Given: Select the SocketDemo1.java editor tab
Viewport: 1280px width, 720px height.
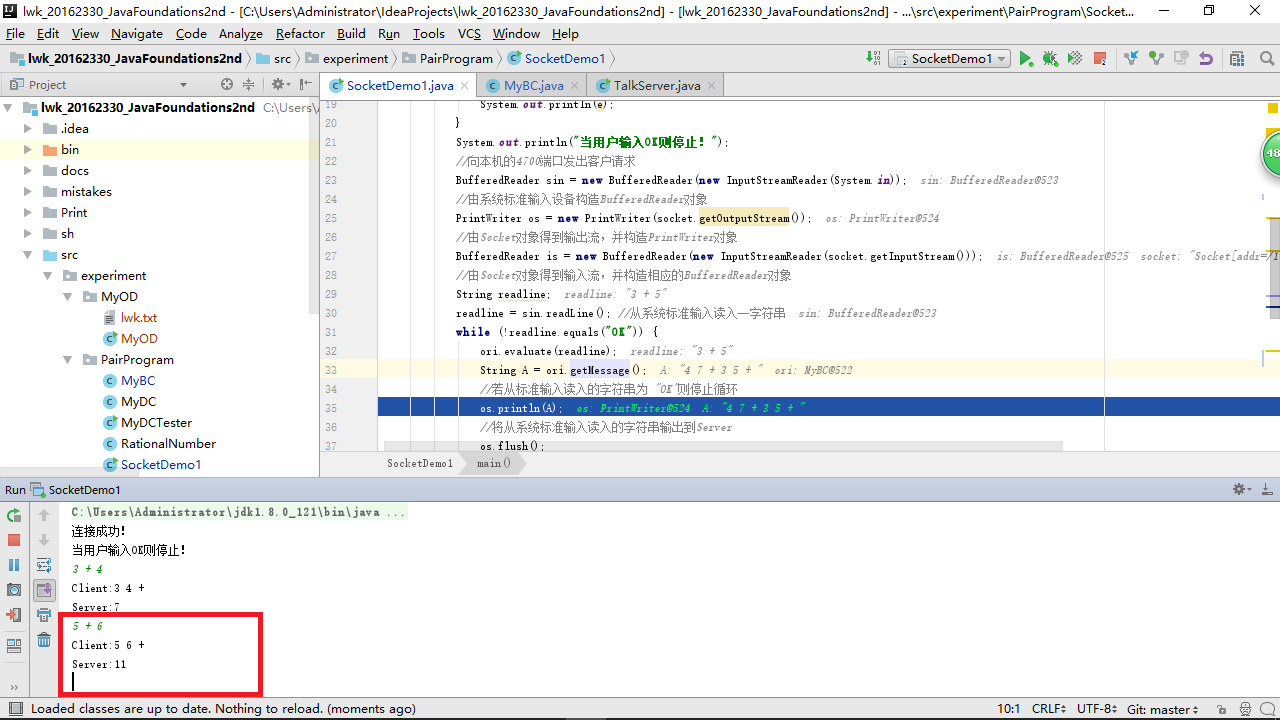Looking at the screenshot, I should (400, 85).
